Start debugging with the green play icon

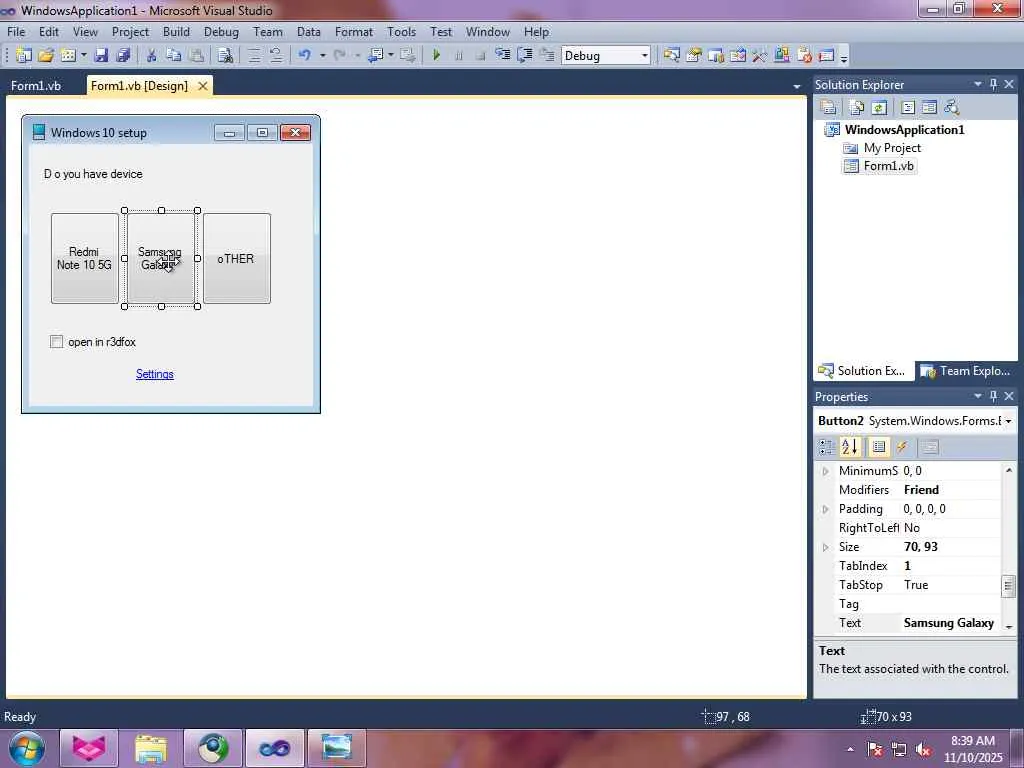pos(436,56)
